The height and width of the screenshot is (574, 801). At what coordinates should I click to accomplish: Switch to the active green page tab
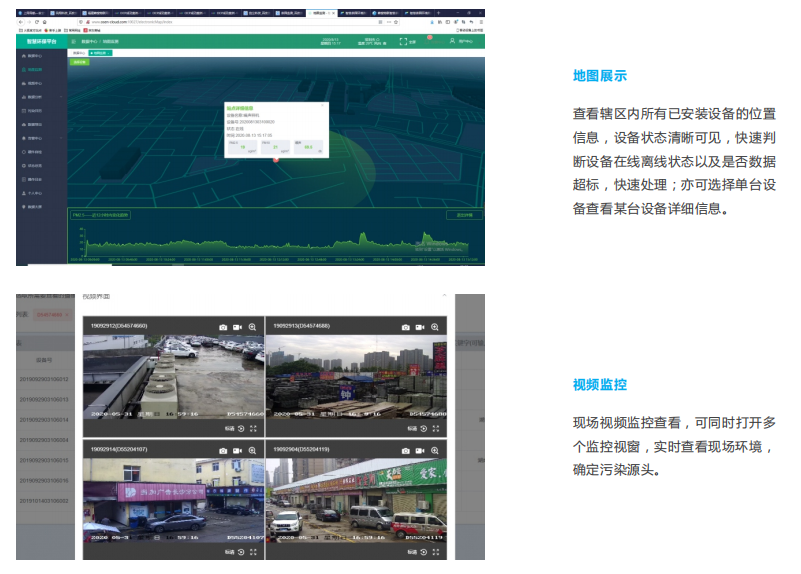click(x=99, y=52)
